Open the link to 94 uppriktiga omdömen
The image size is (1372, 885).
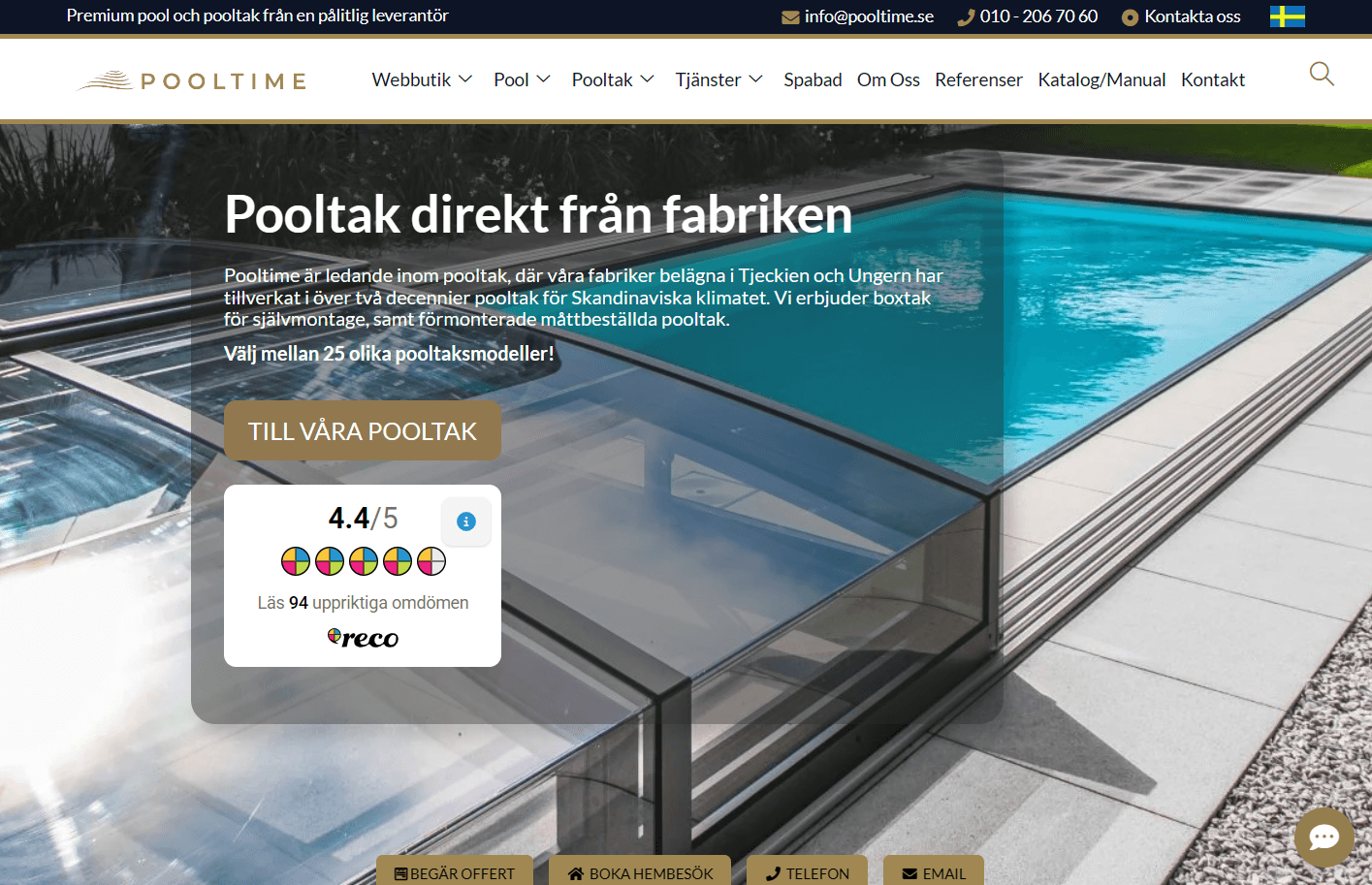(x=363, y=602)
